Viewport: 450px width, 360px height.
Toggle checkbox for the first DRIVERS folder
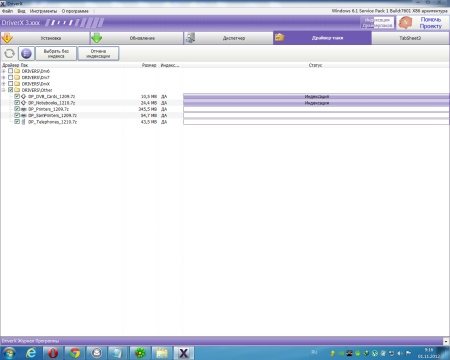(11, 71)
